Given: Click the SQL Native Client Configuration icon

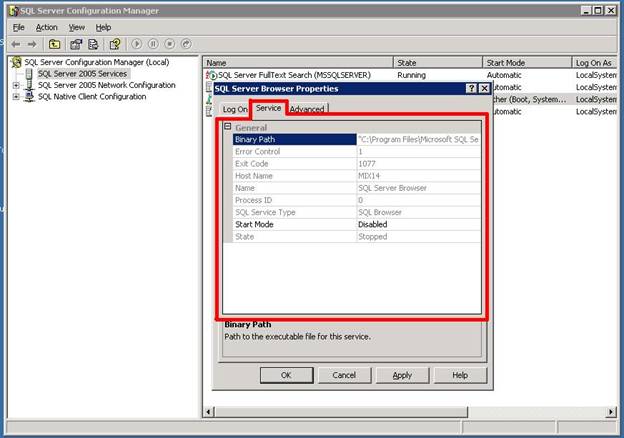Looking at the screenshot, I should coord(29,97).
